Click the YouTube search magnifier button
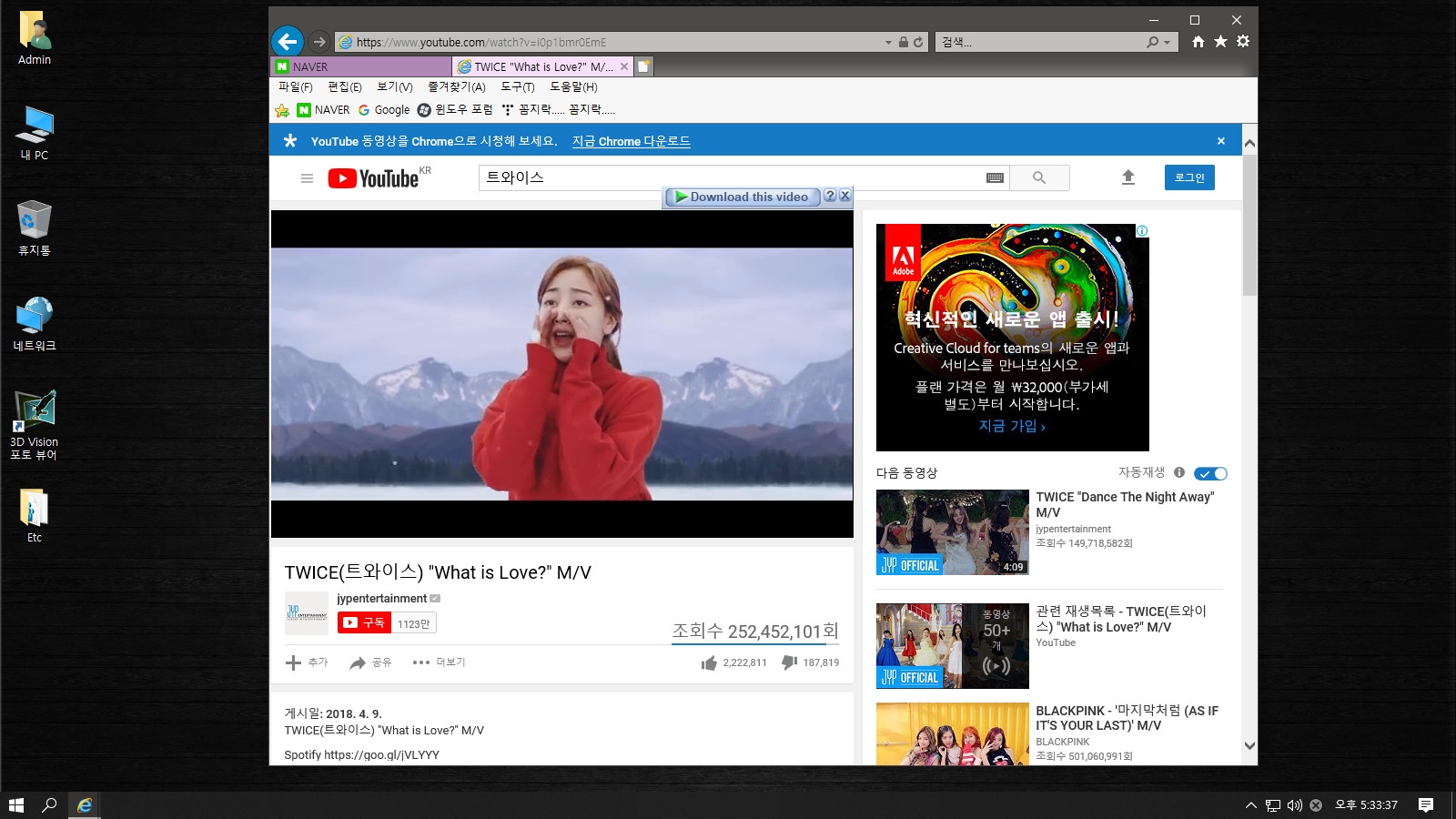Image resolution: width=1456 pixels, height=819 pixels. 1039,178
